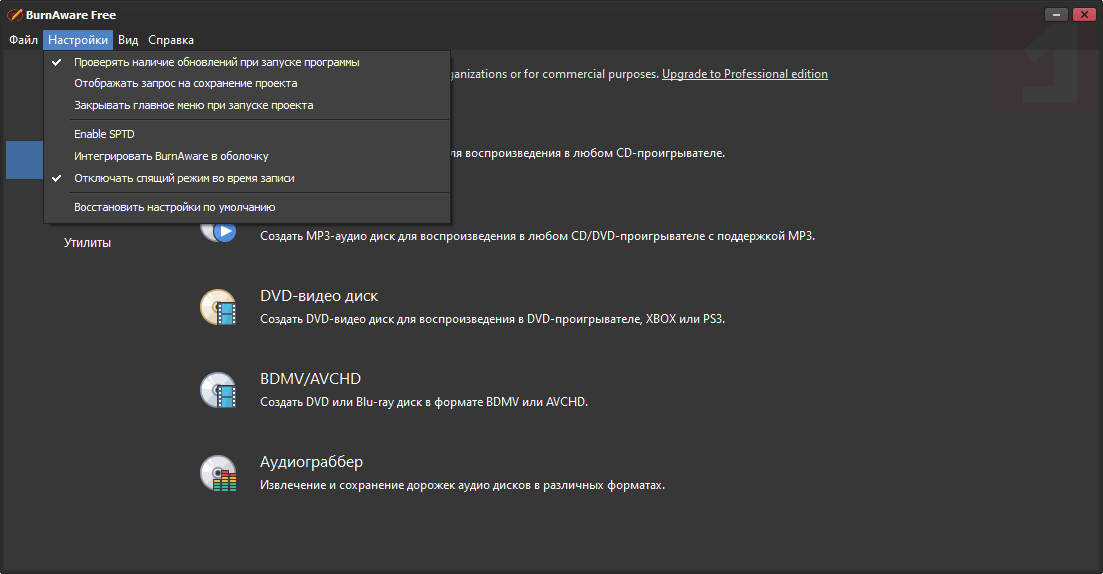Click the DVD-видео диск title
The width and height of the screenshot is (1103, 574).
pyautogui.click(x=319, y=296)
